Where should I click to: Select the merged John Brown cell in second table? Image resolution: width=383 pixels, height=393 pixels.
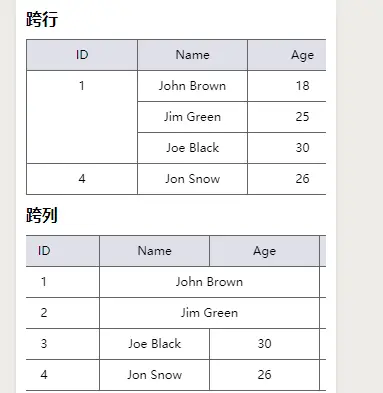(209, 282)
